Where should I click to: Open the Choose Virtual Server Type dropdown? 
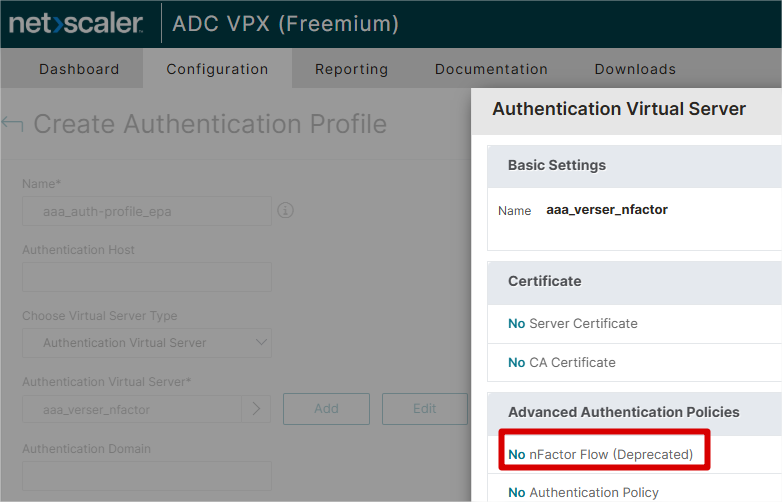(x=147, y=342)
